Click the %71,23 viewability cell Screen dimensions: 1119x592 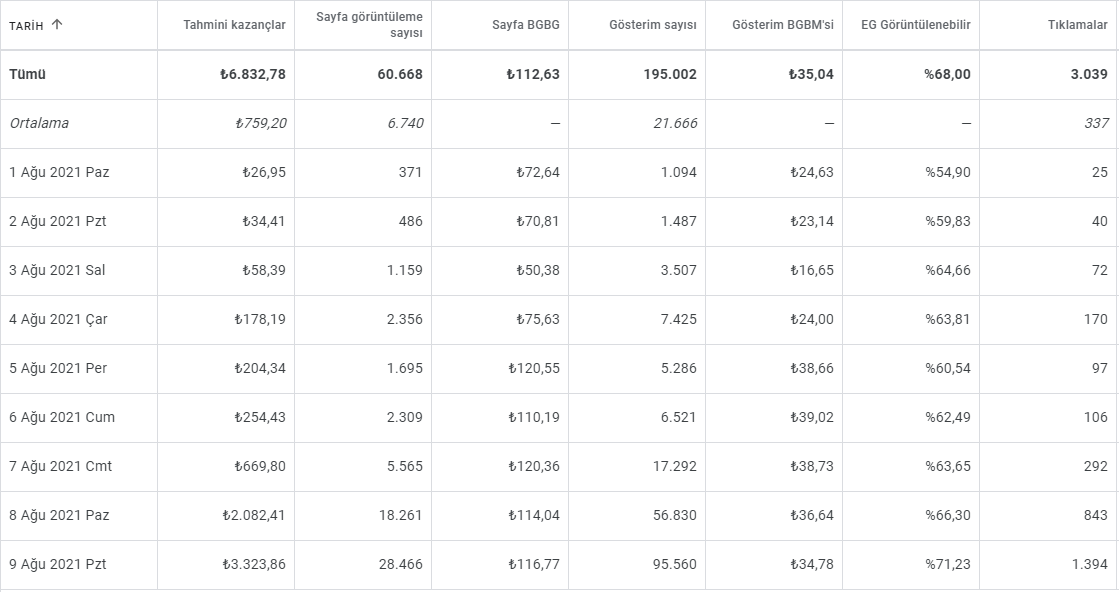[948, 564]
